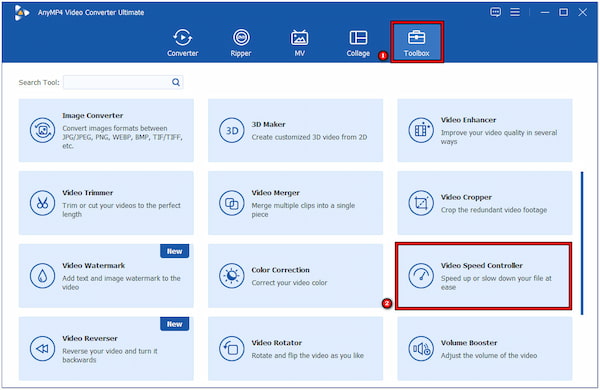Click the Color Correction sun icon
Screen dimensions: 600x390
pos(232,276)
